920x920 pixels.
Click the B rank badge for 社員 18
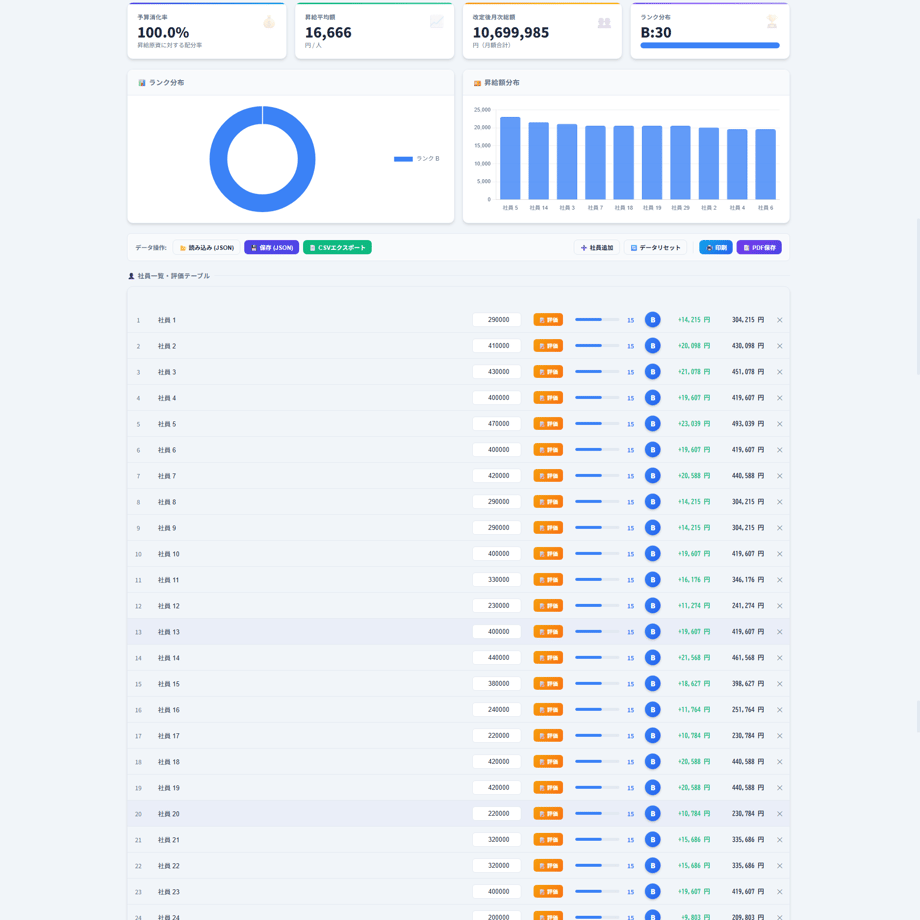click(x=652, y=762)
